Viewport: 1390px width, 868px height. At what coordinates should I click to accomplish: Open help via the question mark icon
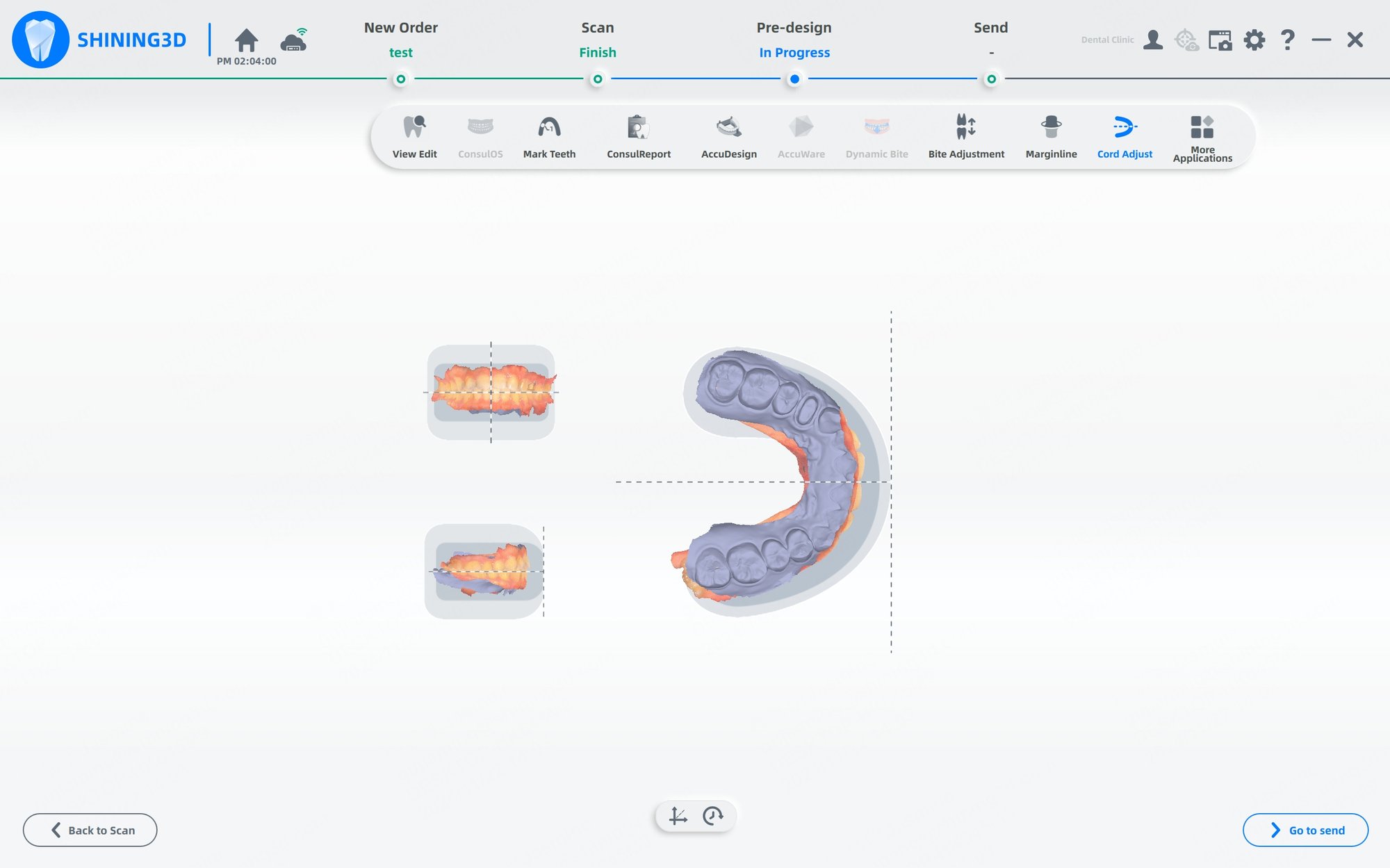[x=1288, y=40]
